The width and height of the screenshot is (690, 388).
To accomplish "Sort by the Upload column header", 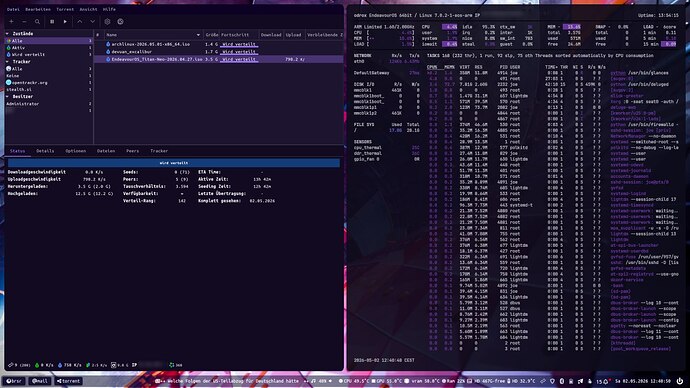I will pyautogui.click(x=294, y=35).
